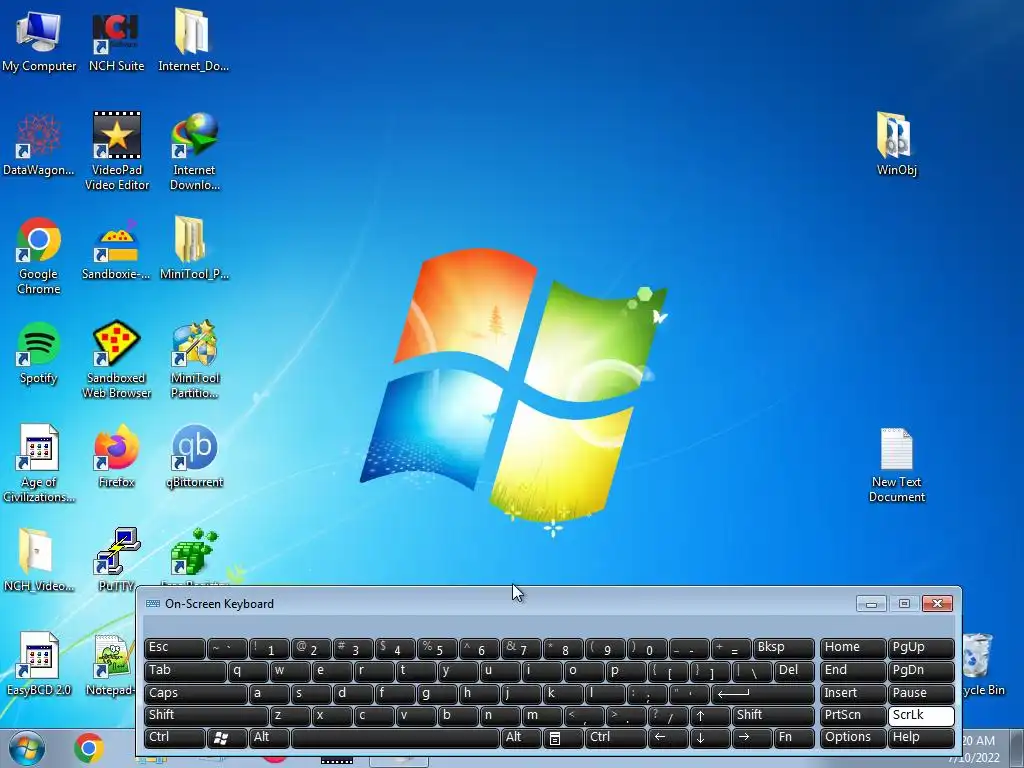Click the q key
This screenshot has height=768, width=1024.
click(248, 671)
